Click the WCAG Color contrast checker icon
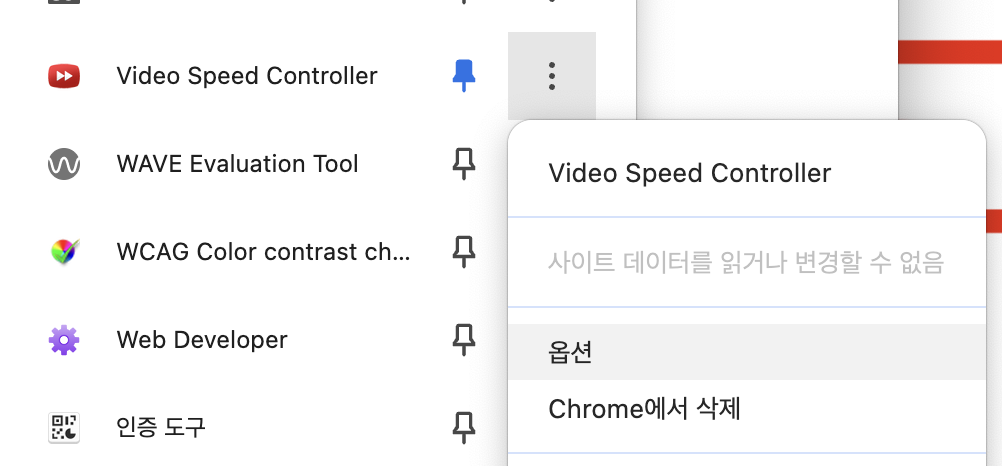Image resolution: width=1002 pixels, height=466 pixels. pyautogui.click(x=64, y=252)
